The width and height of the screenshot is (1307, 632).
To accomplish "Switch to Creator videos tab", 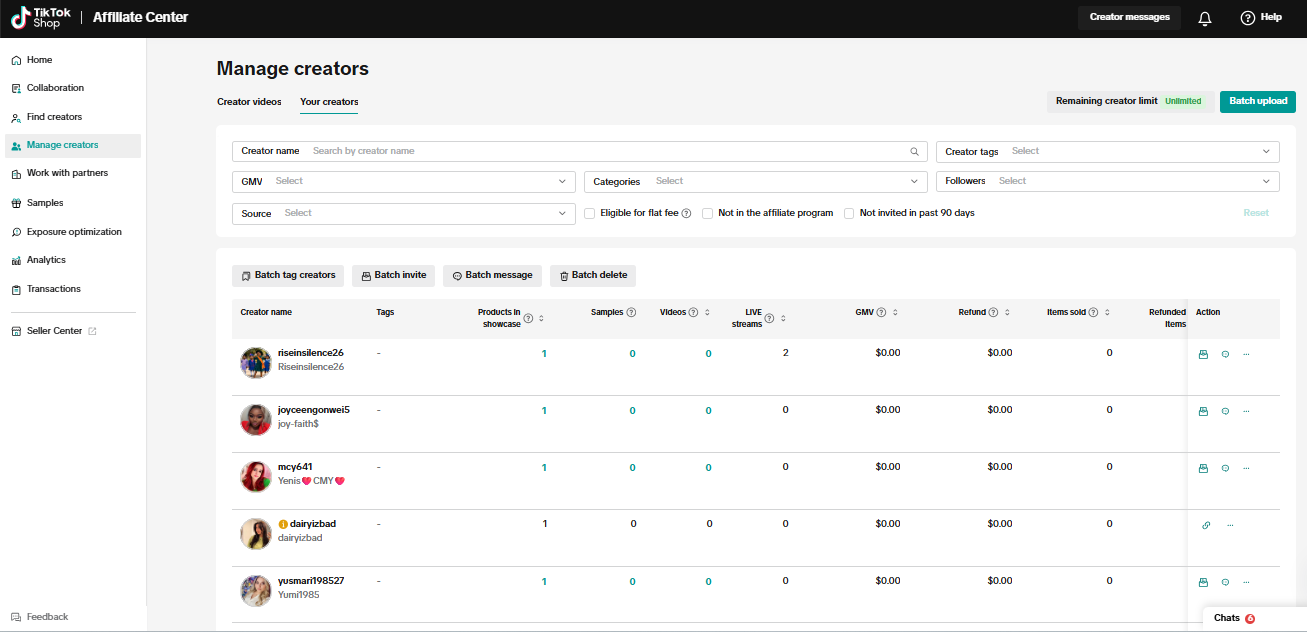I will [249, 102].
